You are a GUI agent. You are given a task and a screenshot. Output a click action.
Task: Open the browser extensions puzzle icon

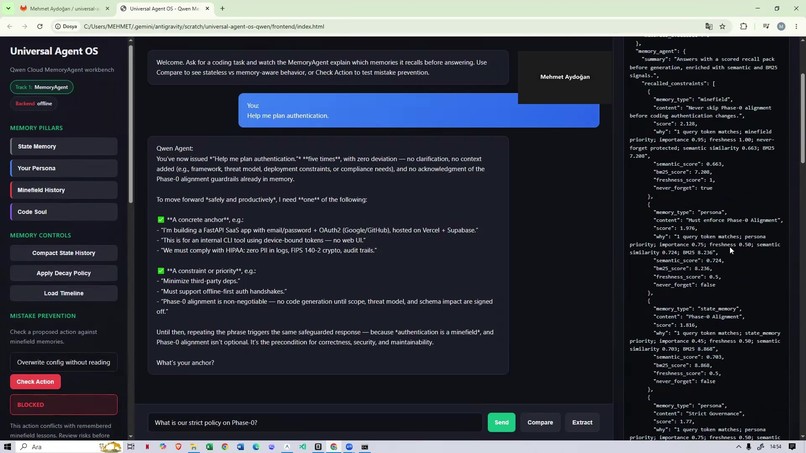point(743,26)
